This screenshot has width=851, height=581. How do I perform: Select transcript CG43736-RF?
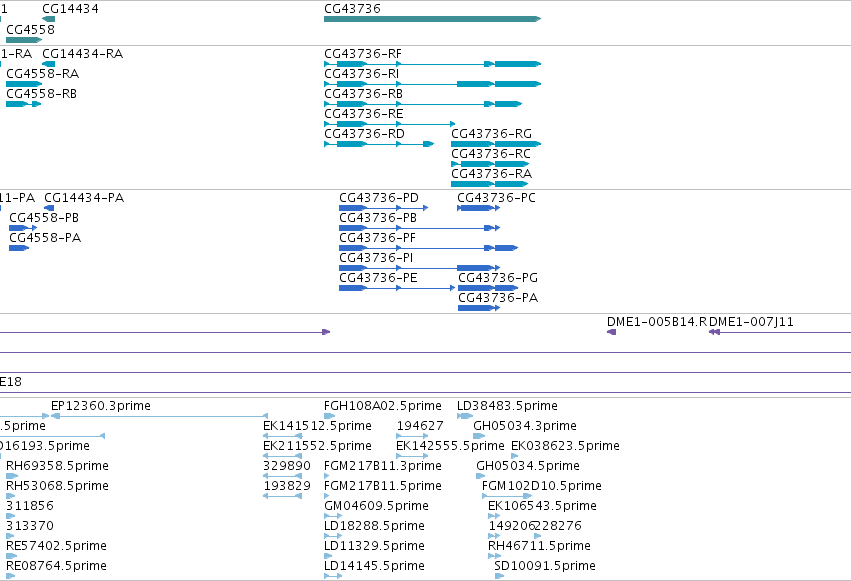pyautogui.click(x=433, y=64)
